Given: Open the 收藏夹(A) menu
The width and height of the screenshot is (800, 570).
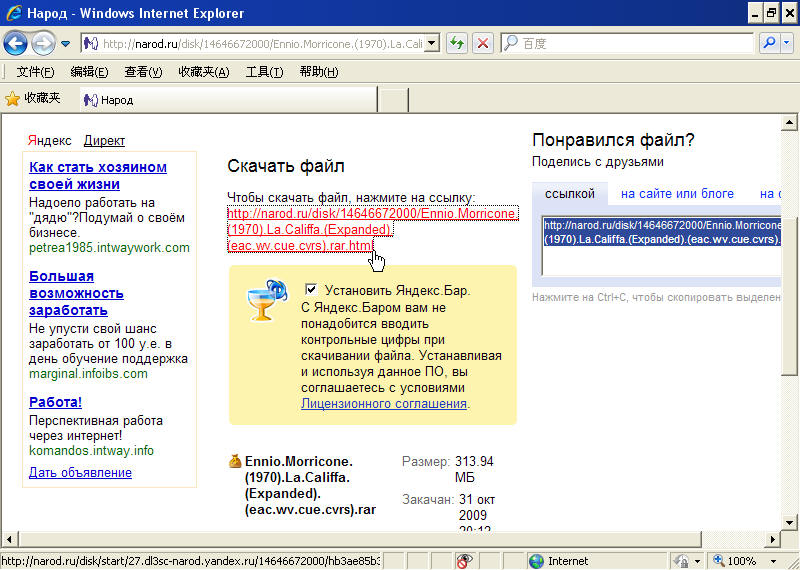Looking at the screenshot, I should pyautogui.click(x=204, y=72).
